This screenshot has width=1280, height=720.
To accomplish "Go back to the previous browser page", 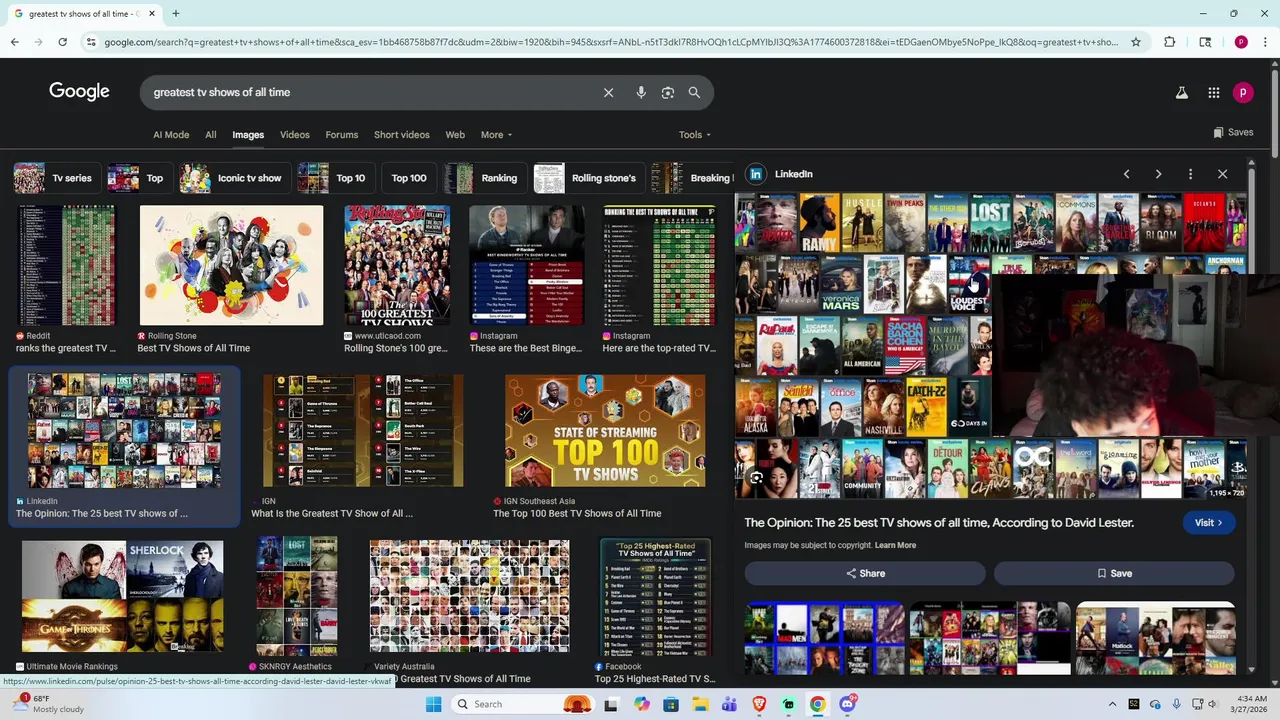I will click(x=14, y=42).
